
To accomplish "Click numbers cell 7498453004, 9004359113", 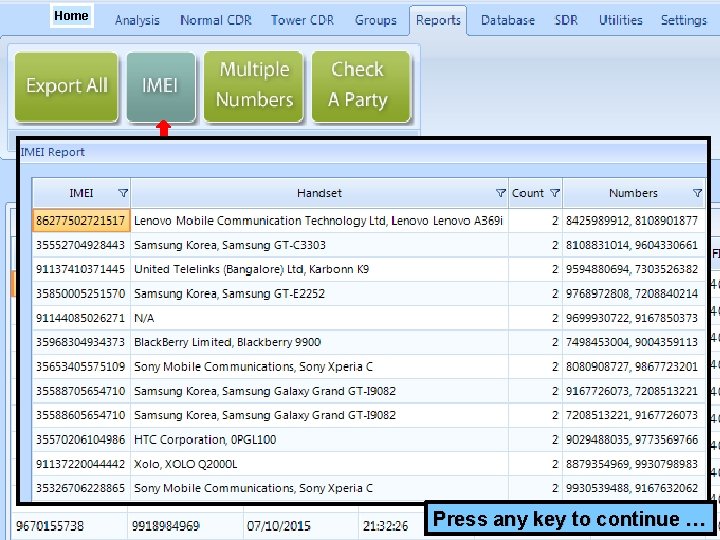I will (634, 342).
